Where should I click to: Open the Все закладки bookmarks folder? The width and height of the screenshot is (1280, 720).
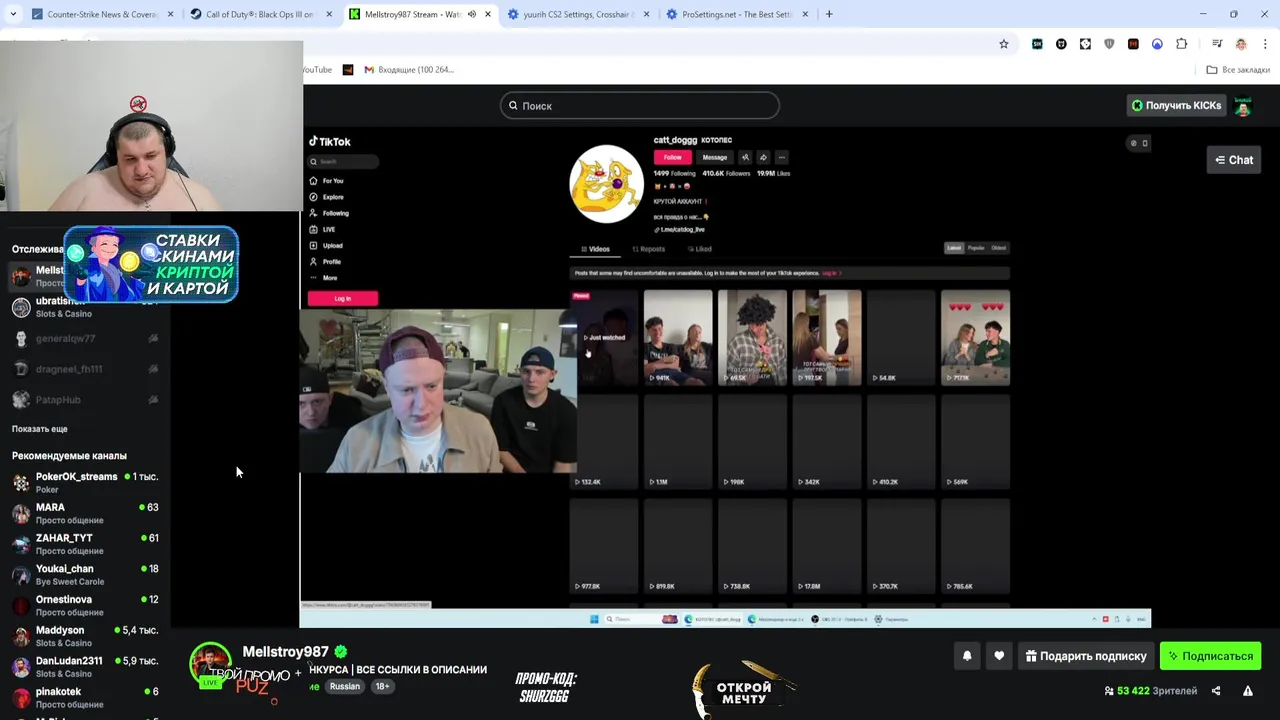click(x=1238, y=70)
